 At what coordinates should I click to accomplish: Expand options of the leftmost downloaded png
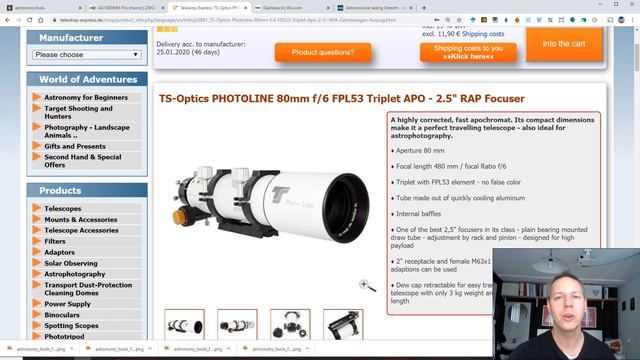(x=72, y=349)
